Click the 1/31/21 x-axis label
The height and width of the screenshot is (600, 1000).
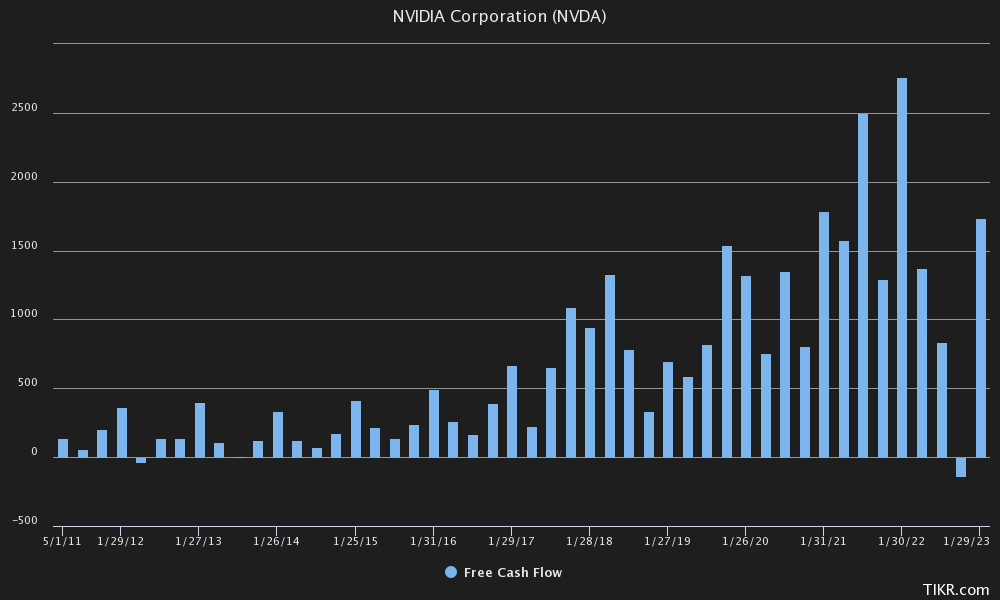(823, 541)
